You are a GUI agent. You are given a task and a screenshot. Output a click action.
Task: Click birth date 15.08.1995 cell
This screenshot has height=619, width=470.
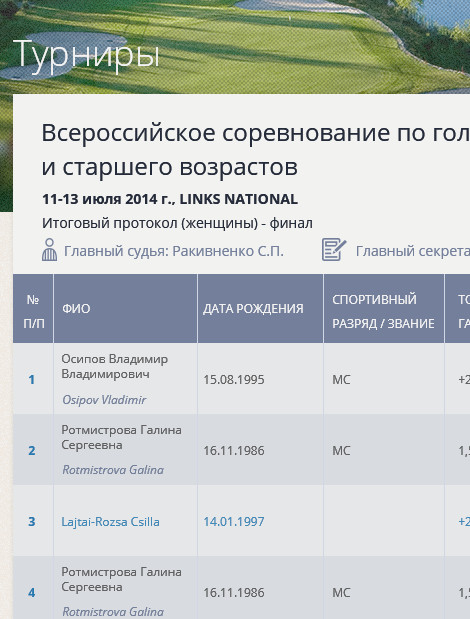(234, 379)
